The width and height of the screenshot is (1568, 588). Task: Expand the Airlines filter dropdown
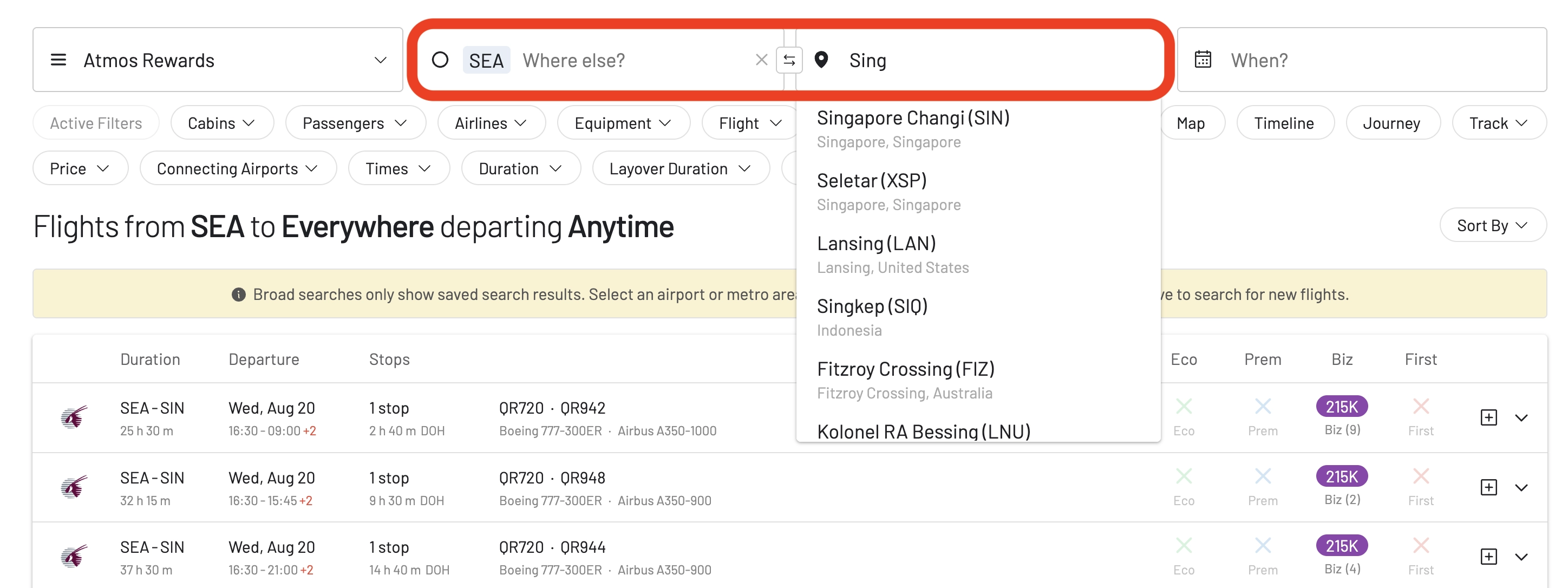coord(491,123)
